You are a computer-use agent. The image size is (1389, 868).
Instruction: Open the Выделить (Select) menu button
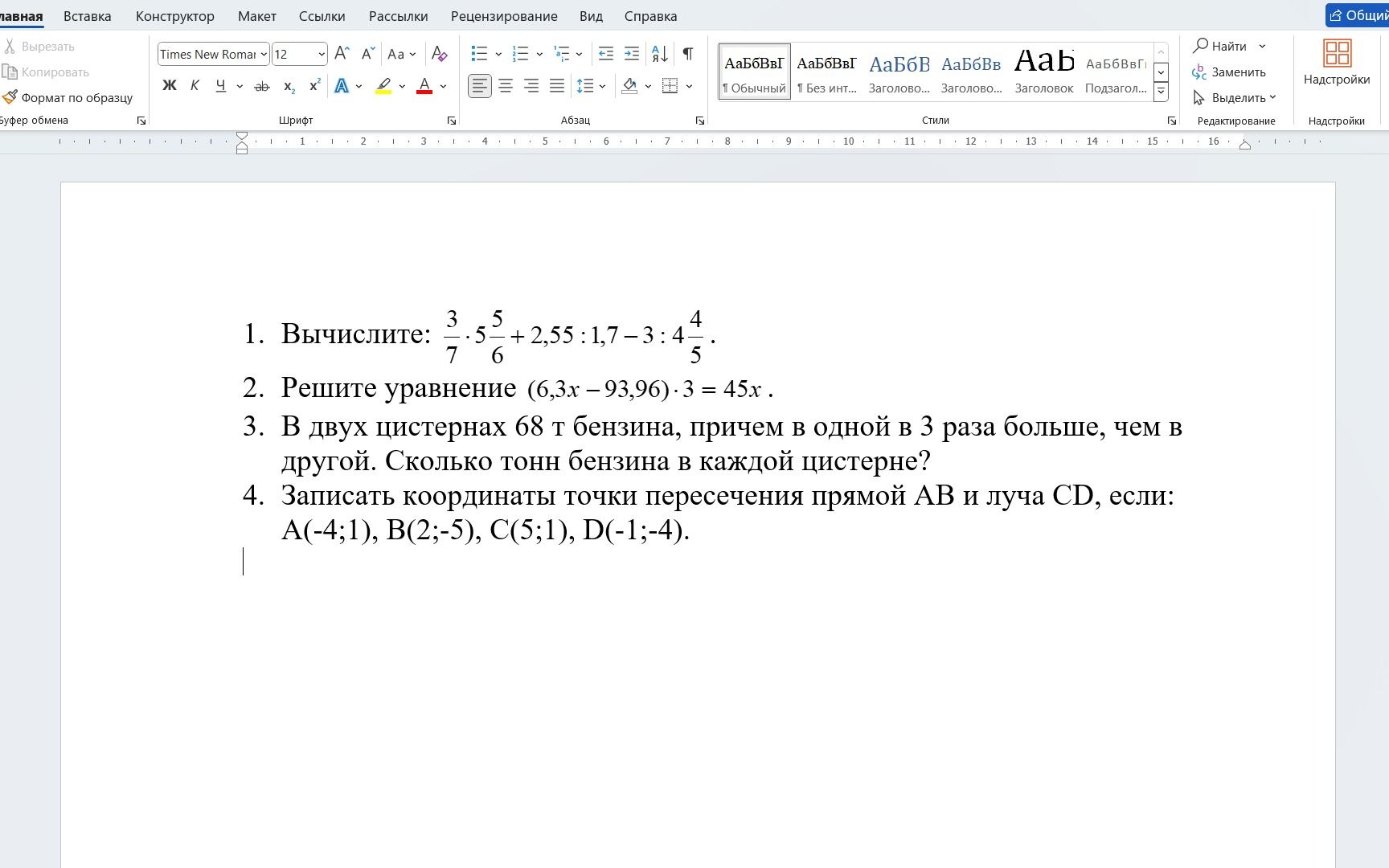(1235, 98)
